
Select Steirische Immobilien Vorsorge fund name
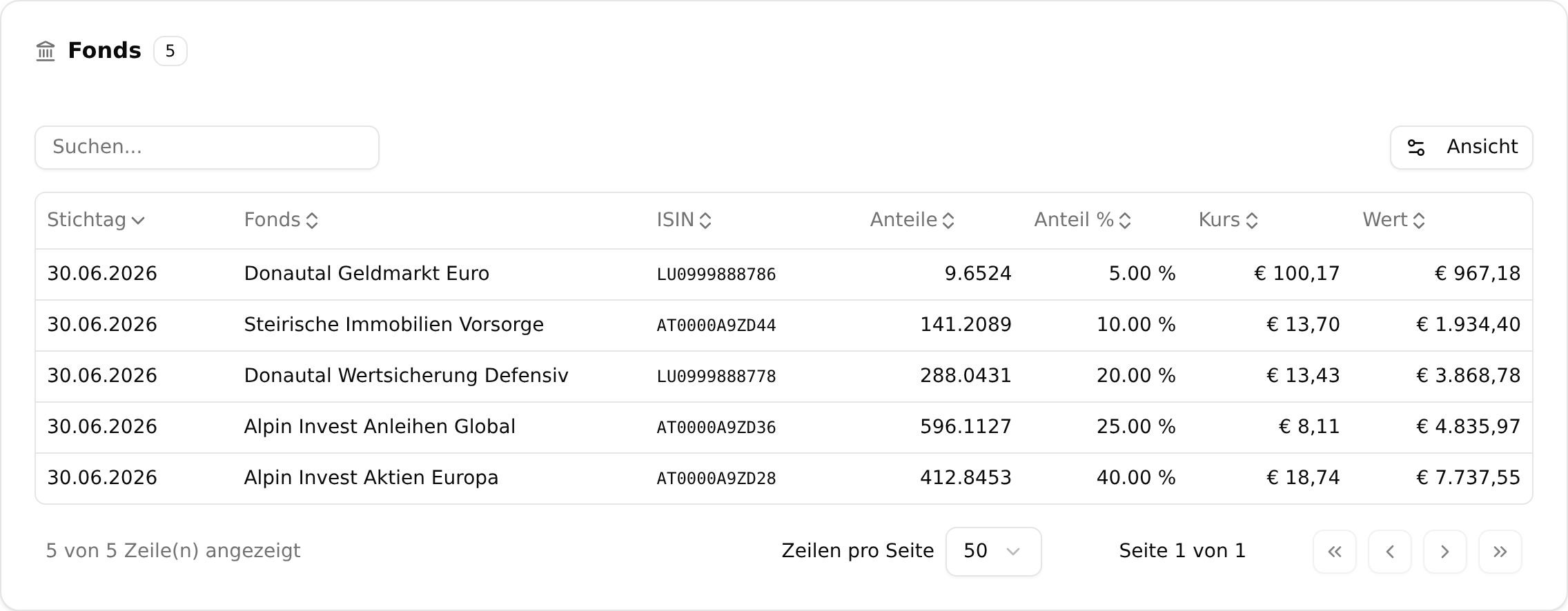pyautogui.click(x=393, y=325)
